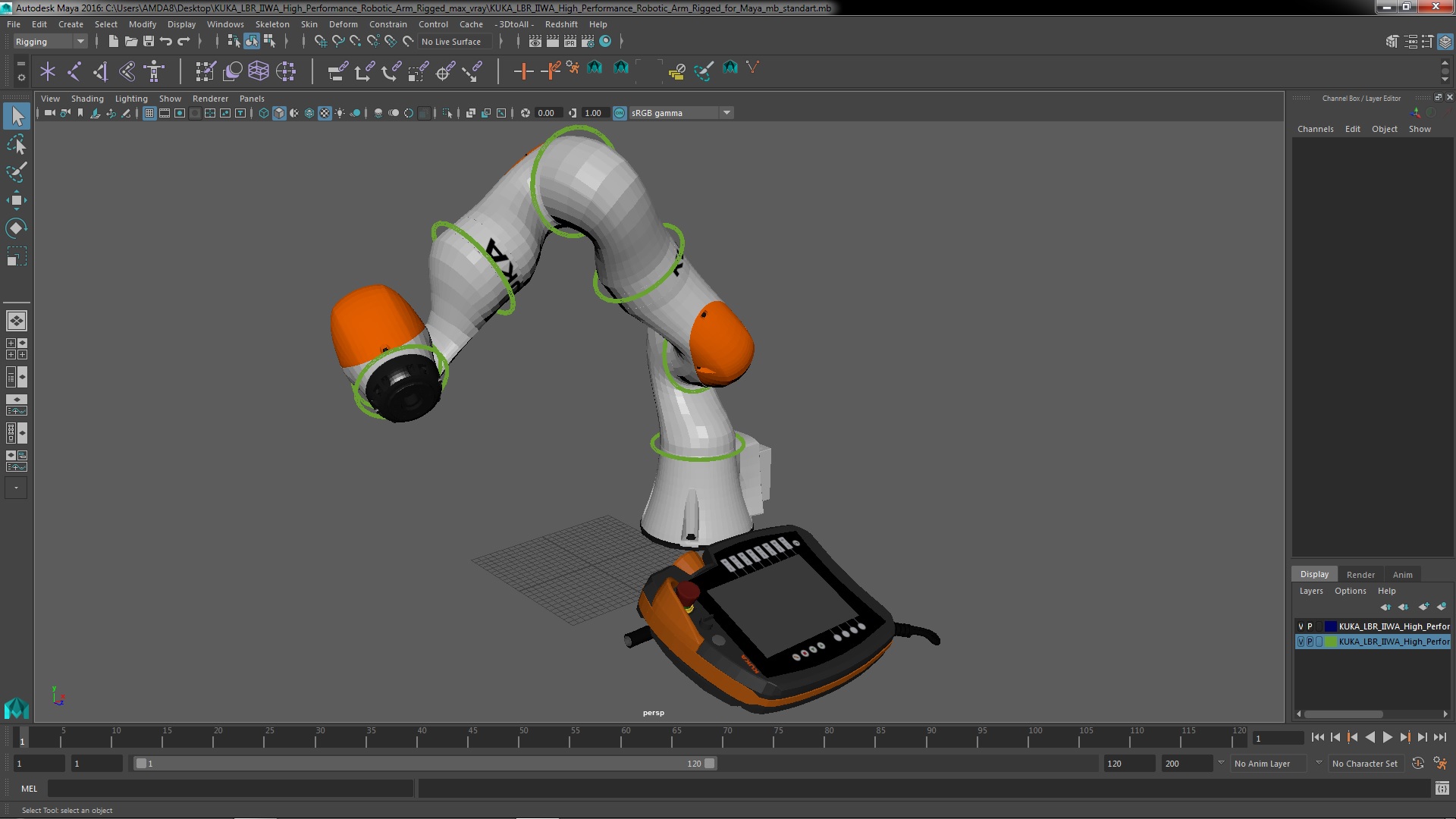This screenshot has height=819, width=1456.
Task: Save the current scene
Action: 149,42
